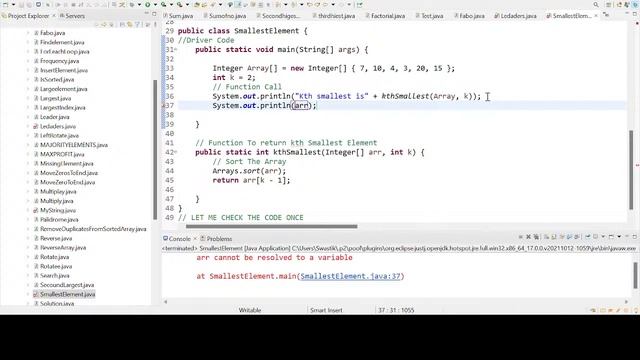Switch to the thirdhiest.java editor tab
Image resolution: width=640 pixels, height=360 pixels.
[333, 16]
